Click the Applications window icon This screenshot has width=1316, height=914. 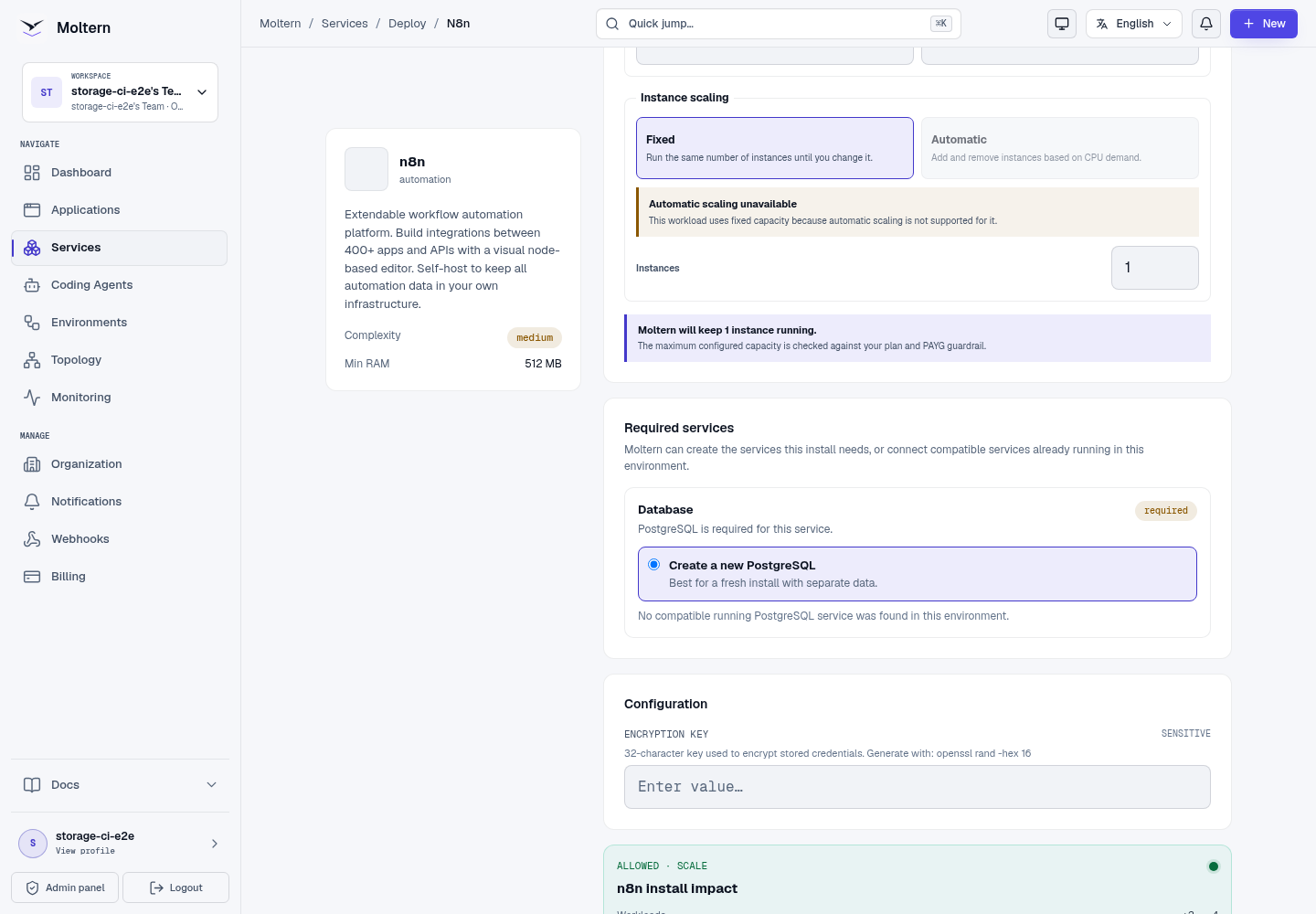point(32,210)
